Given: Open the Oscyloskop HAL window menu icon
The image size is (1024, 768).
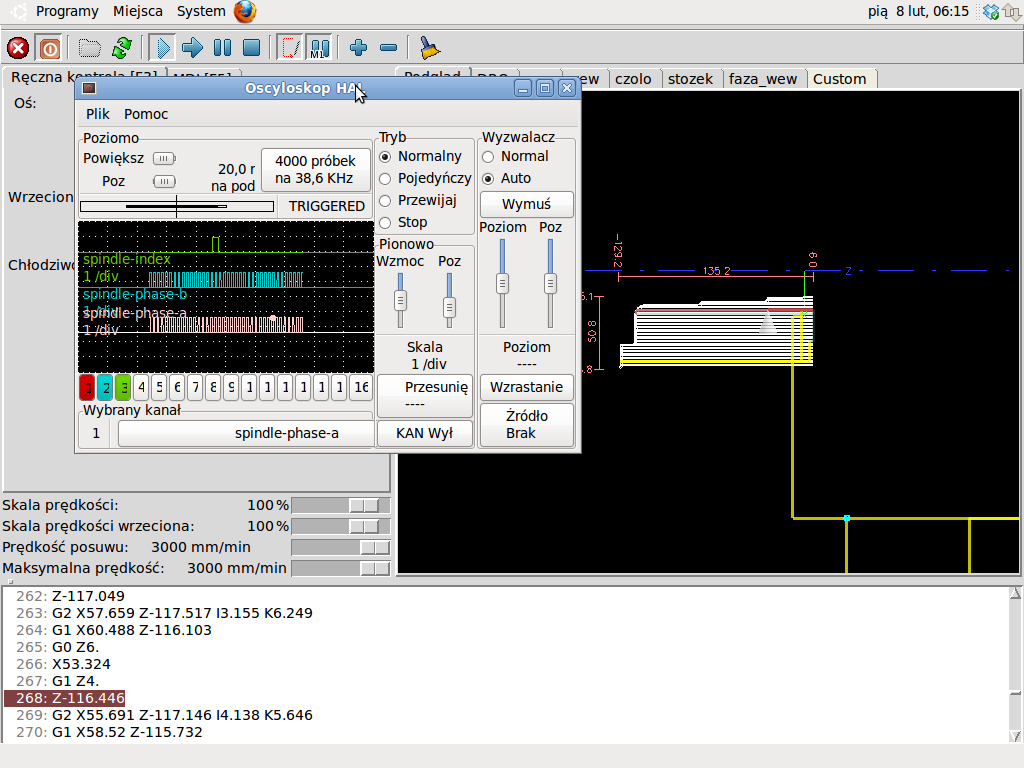Looking at the screenshot, I should coord(89,88).
